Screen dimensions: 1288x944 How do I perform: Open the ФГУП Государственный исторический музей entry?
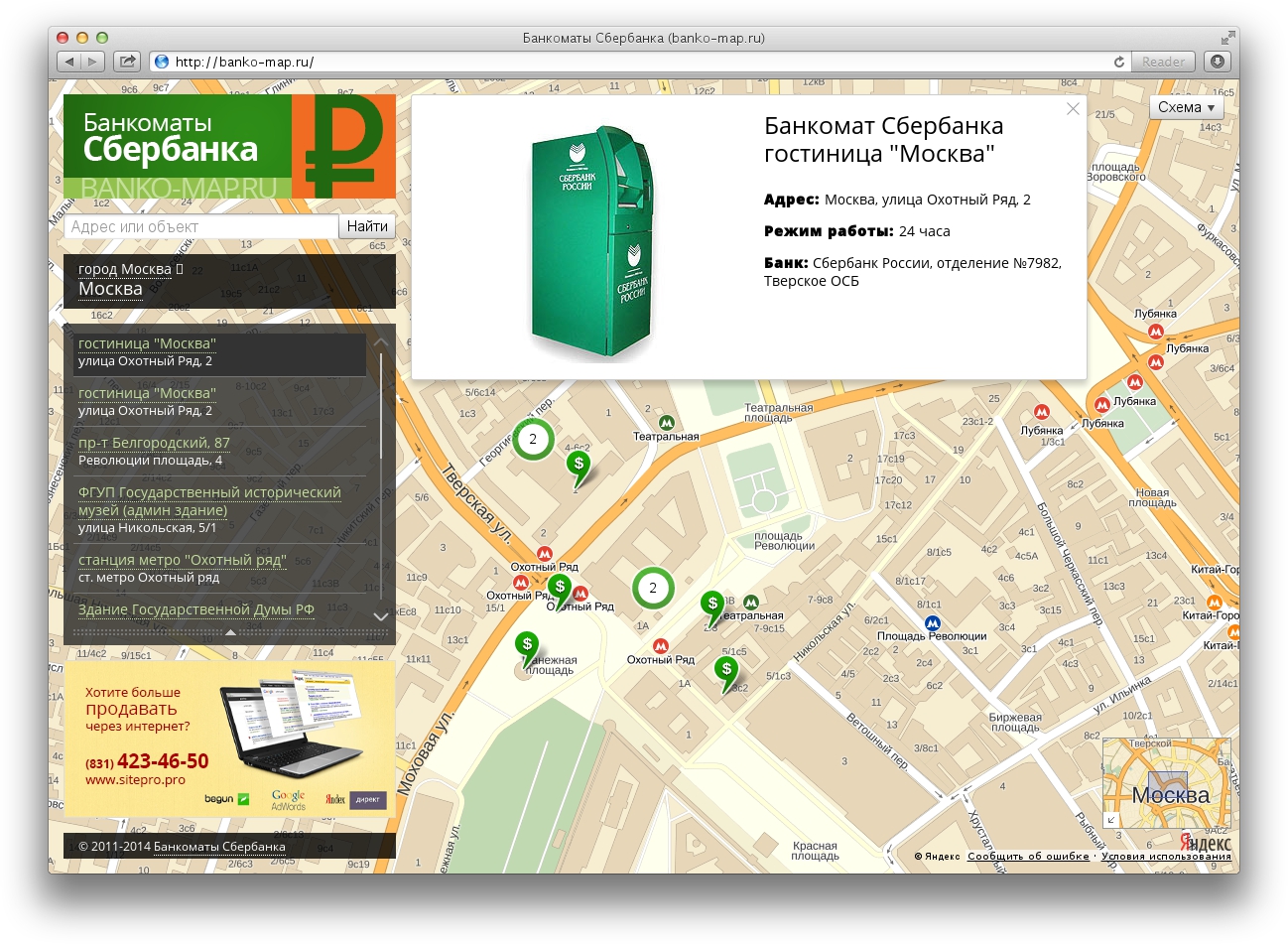coord(209,501)
